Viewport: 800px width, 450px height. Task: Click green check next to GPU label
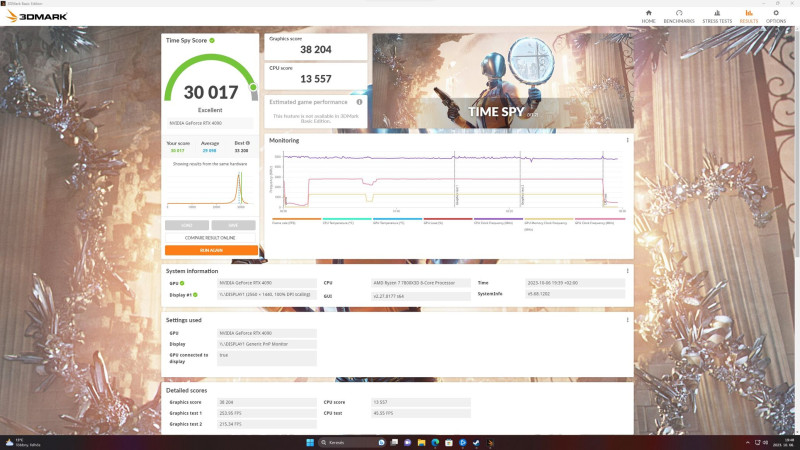(x=182, y=283)
